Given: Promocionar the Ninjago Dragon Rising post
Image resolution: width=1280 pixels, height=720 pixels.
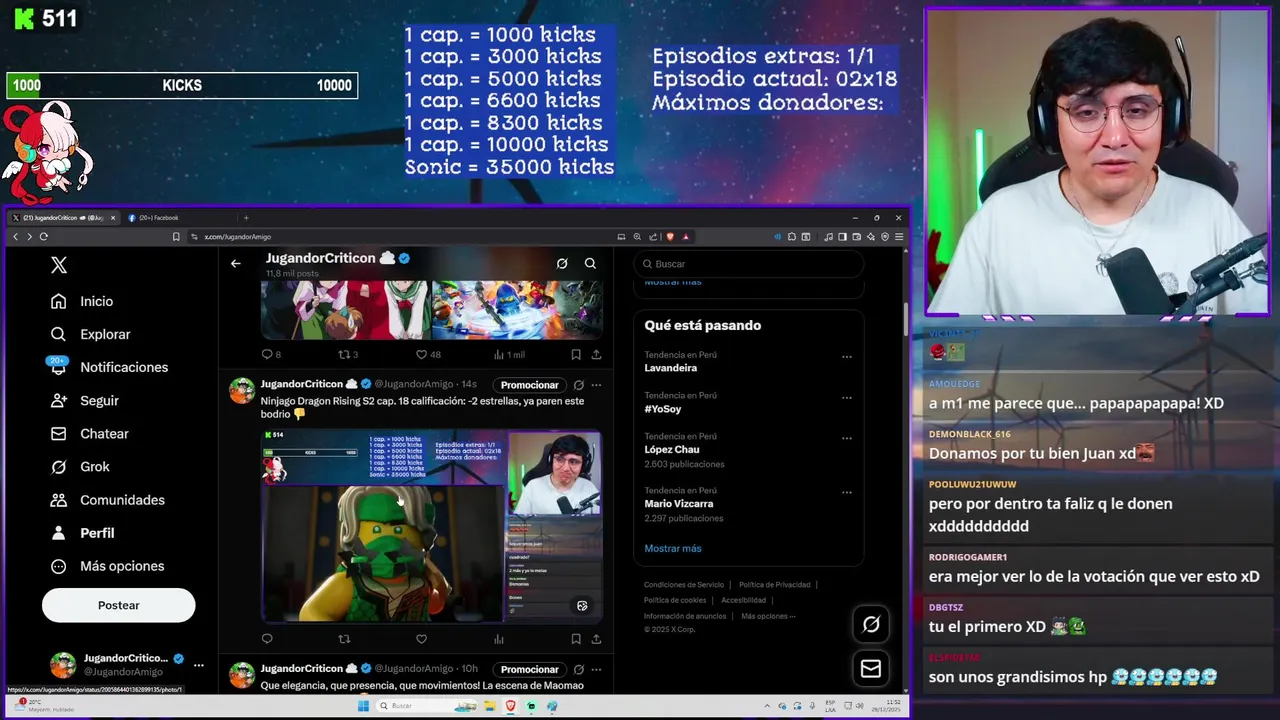Looking at the screenshot, I should pyautogui.click(x=529, y=385).
